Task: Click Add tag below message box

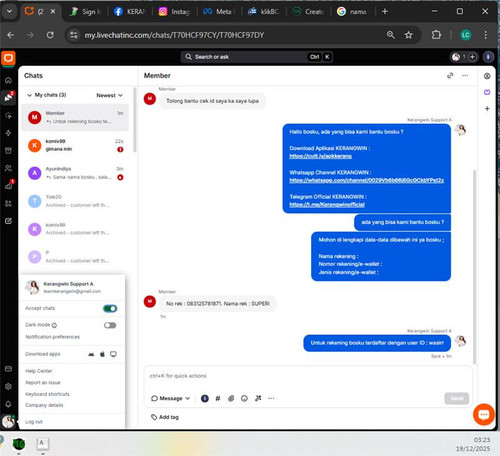Action: coord(165,417)
